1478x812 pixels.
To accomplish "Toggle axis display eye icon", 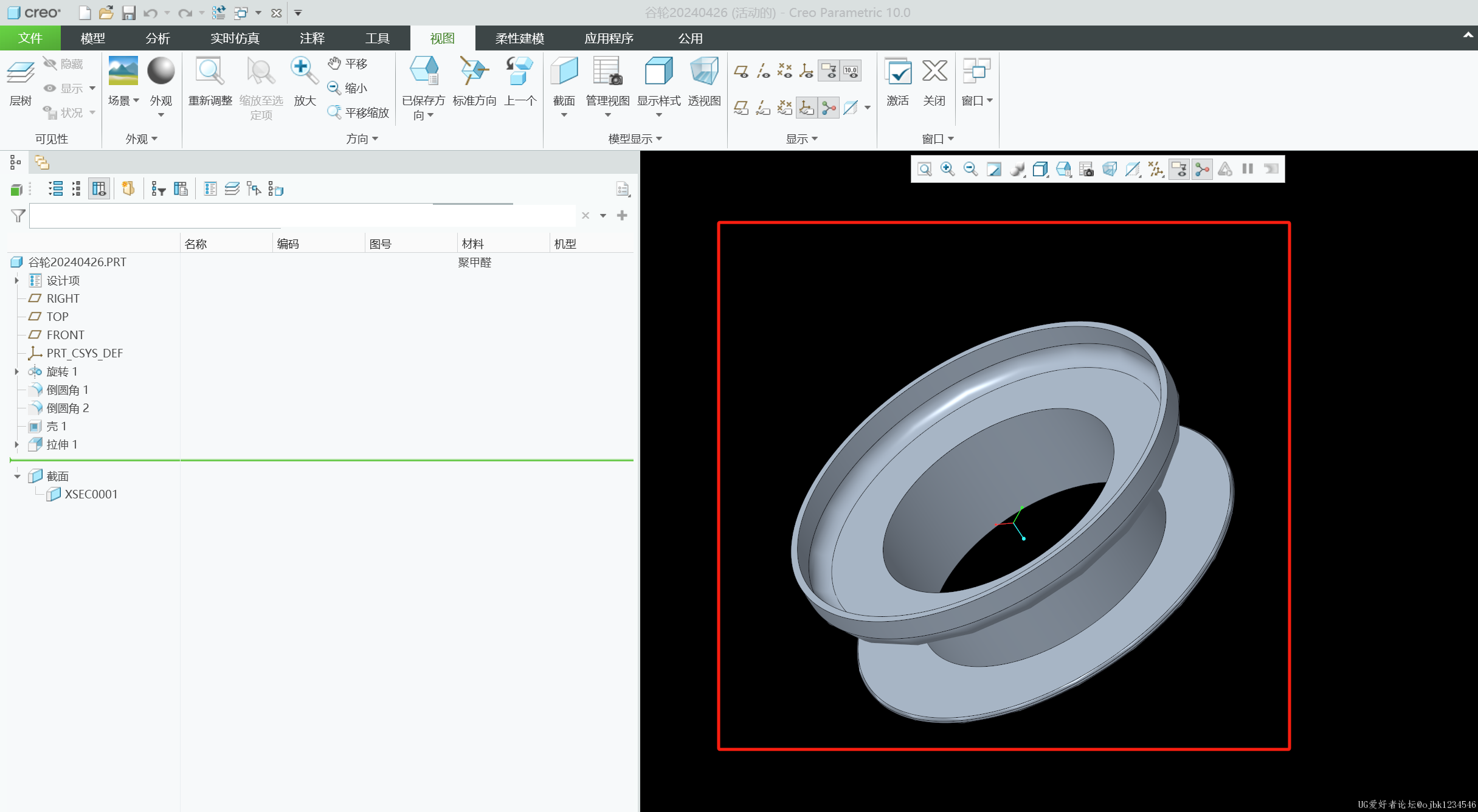I will tap(763, 71).
